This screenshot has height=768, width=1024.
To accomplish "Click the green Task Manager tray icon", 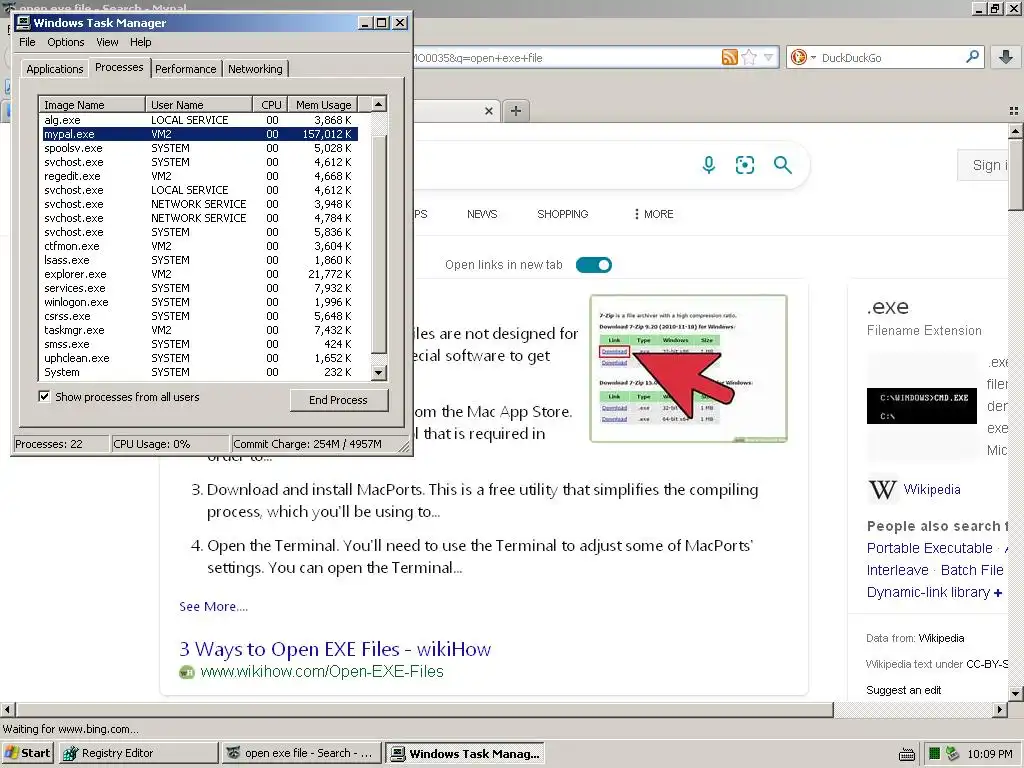I will 935,754.
